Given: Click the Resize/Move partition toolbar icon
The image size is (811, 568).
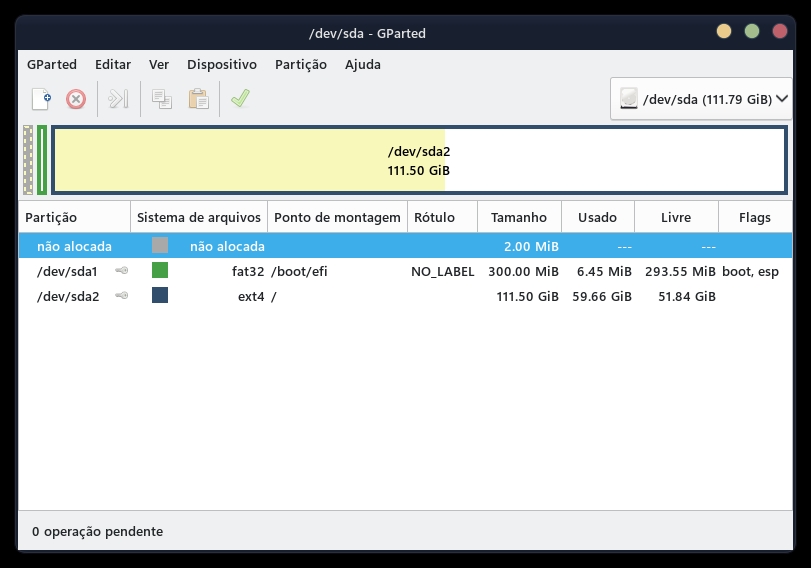Looking at the screenshot, I should 118,99.
